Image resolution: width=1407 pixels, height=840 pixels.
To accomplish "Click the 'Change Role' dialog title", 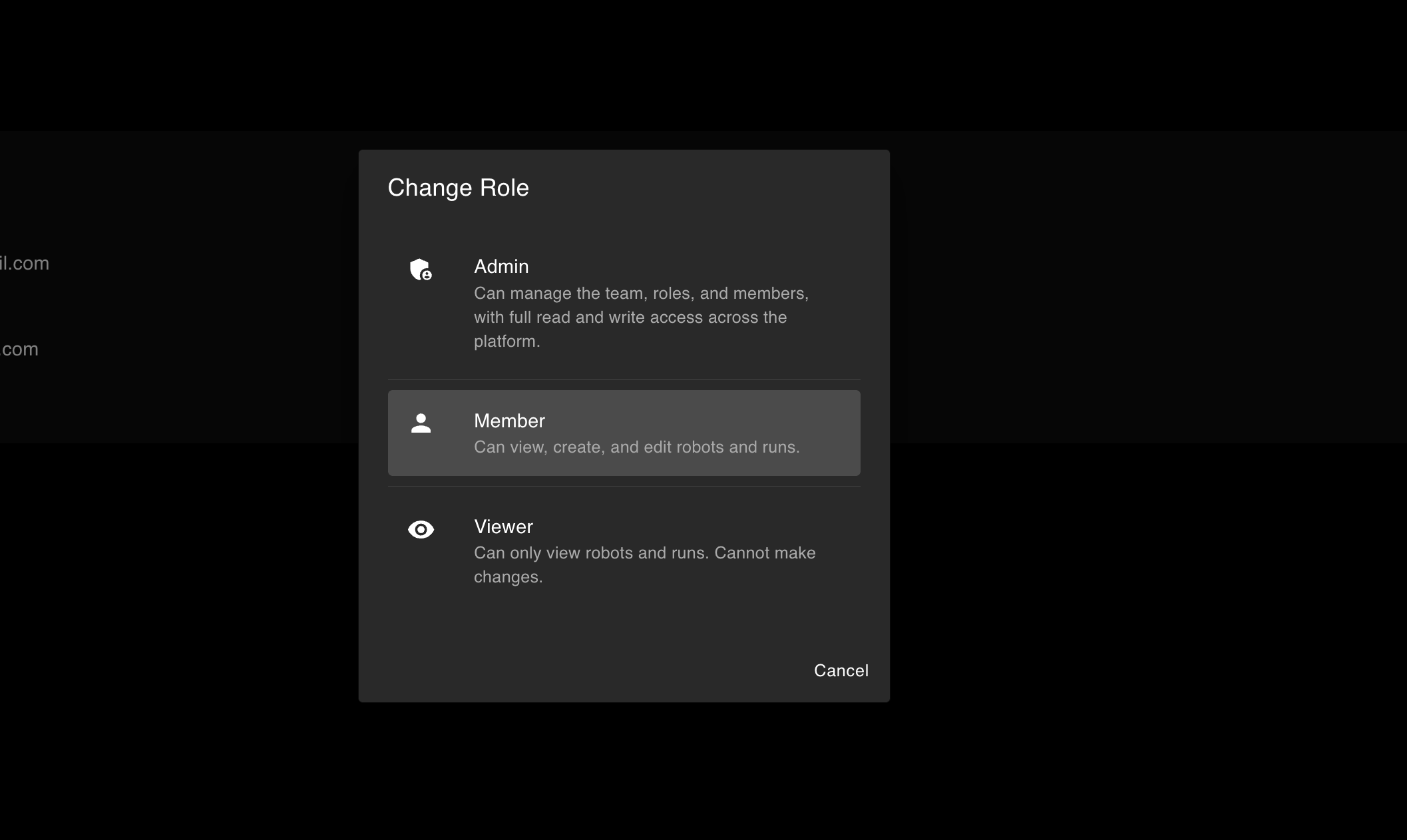I will point(458,188).
